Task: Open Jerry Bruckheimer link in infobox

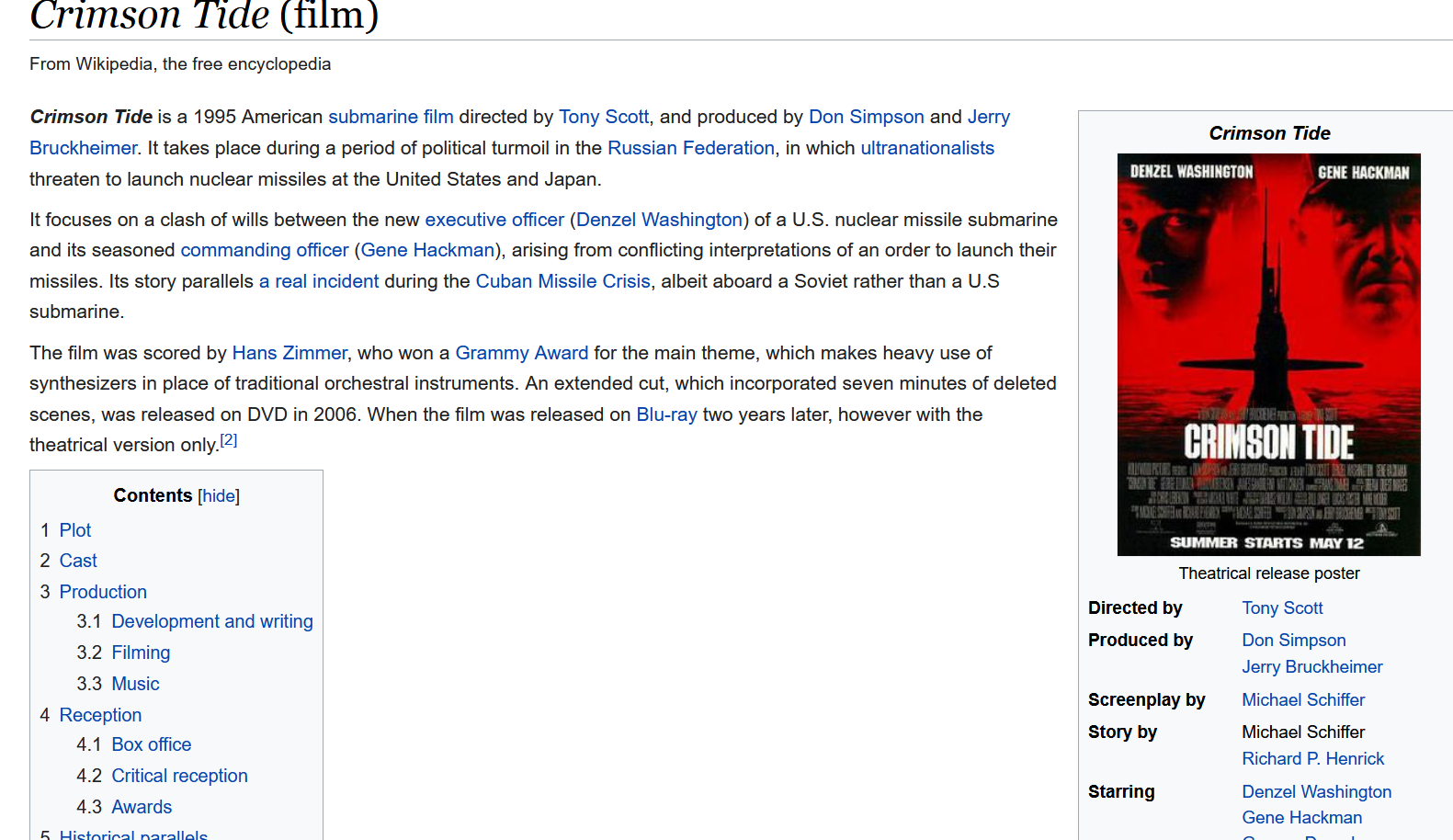Action: 1311,667
